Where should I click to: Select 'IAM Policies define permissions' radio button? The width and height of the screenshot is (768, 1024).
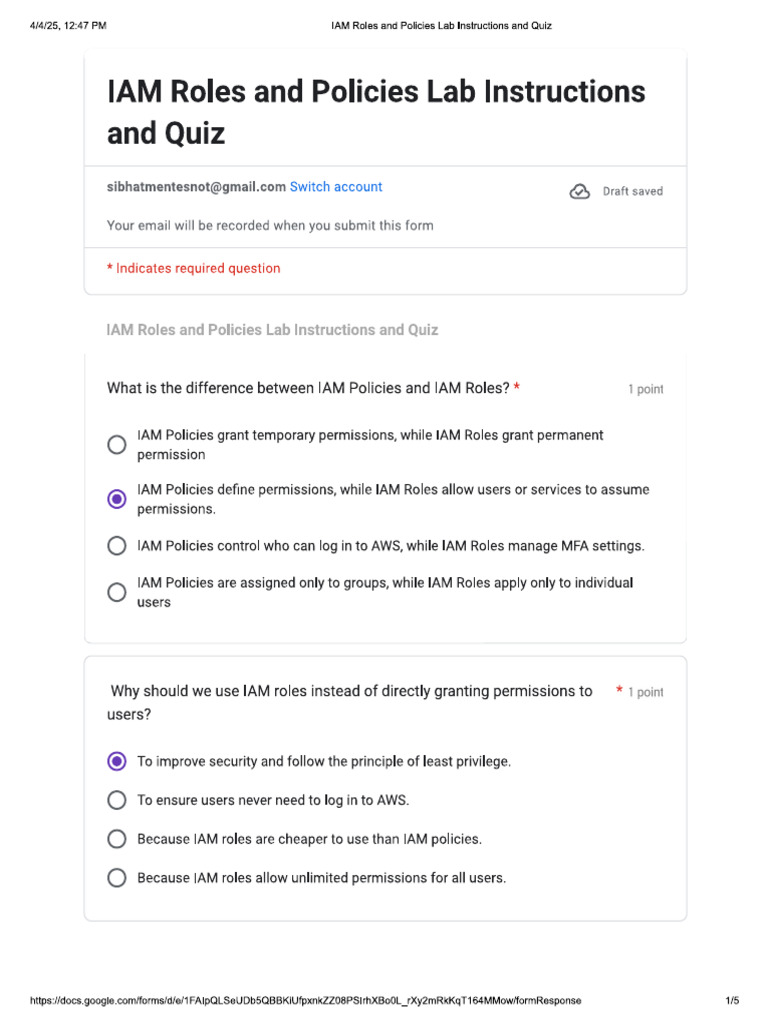pyautogui.click(x=117, y=499)
